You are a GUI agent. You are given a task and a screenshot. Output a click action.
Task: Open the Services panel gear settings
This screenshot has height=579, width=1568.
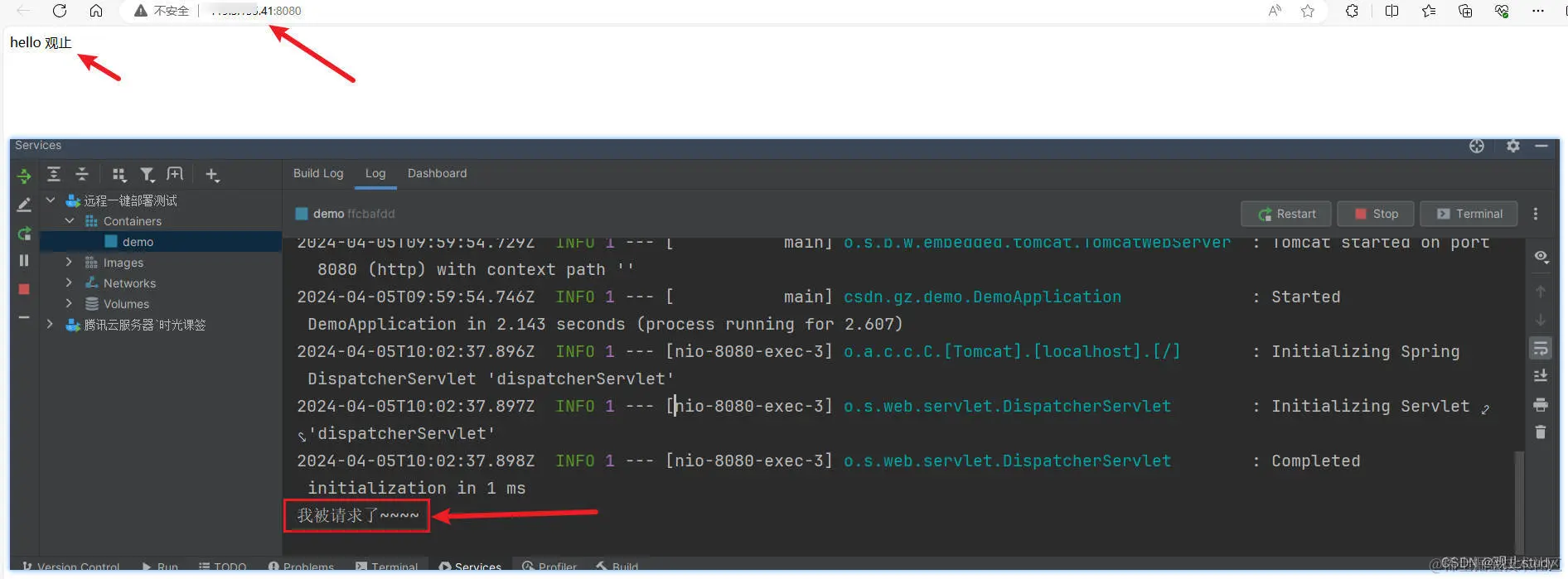click(1513, 146)
